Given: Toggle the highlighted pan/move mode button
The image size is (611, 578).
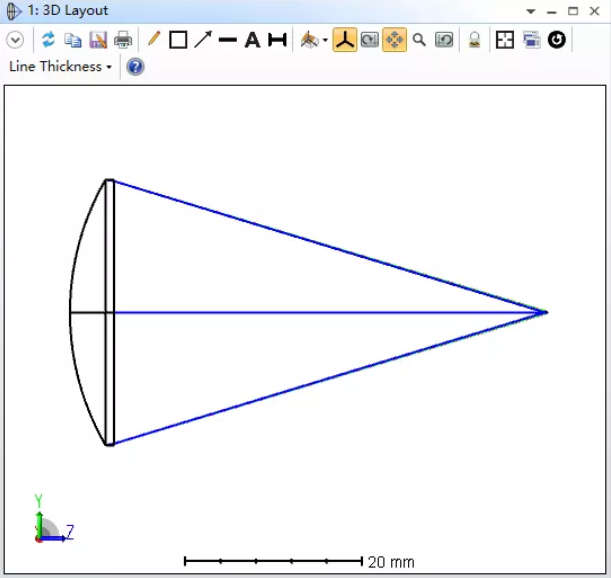Looking at the screenshot, I should (x=395, y=40).
